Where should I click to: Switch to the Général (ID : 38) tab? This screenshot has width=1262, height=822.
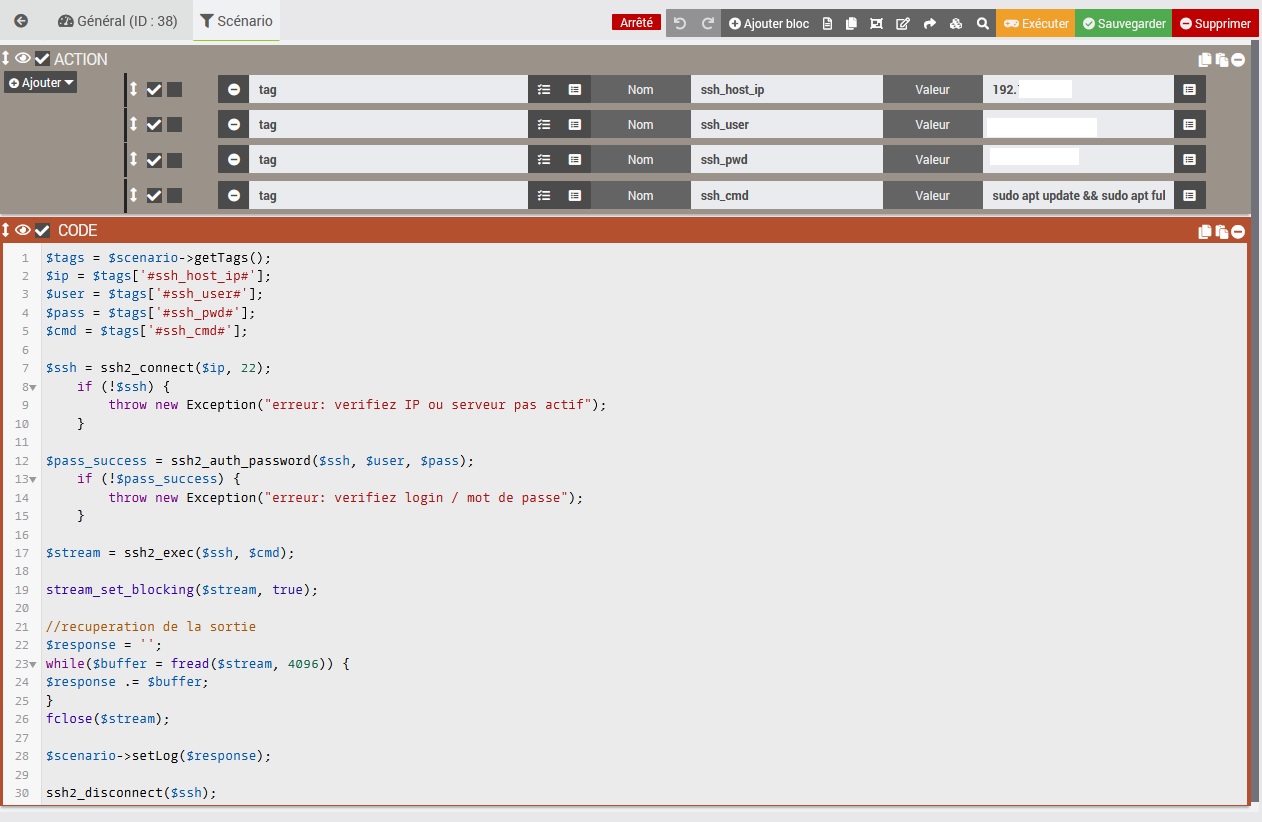click(117, 21)
